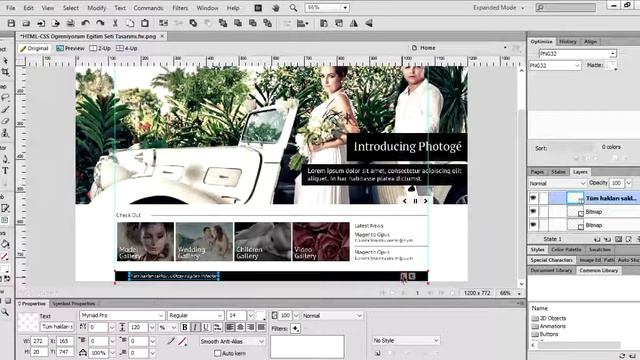The image size is (640, 360).
Task: Open the Expanded Mode workspace dropdown
Action: pos(498,8)
